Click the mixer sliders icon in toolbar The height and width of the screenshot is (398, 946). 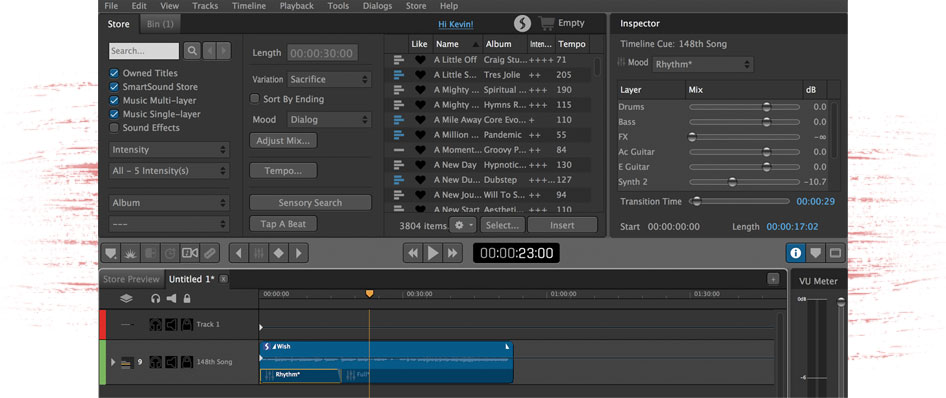(259, 253)
